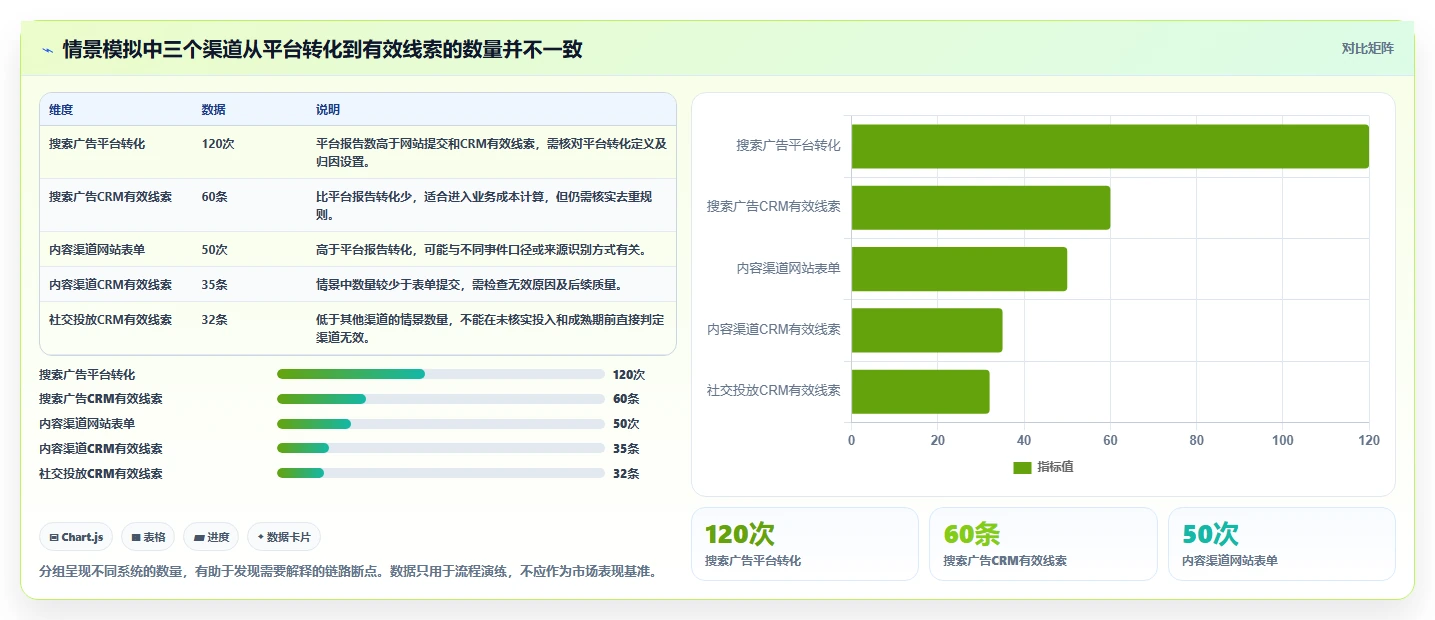Click chart bar for 内容渠道网站表单
The height and width of the screenshot is (620, 1435).
pos(959,269)
